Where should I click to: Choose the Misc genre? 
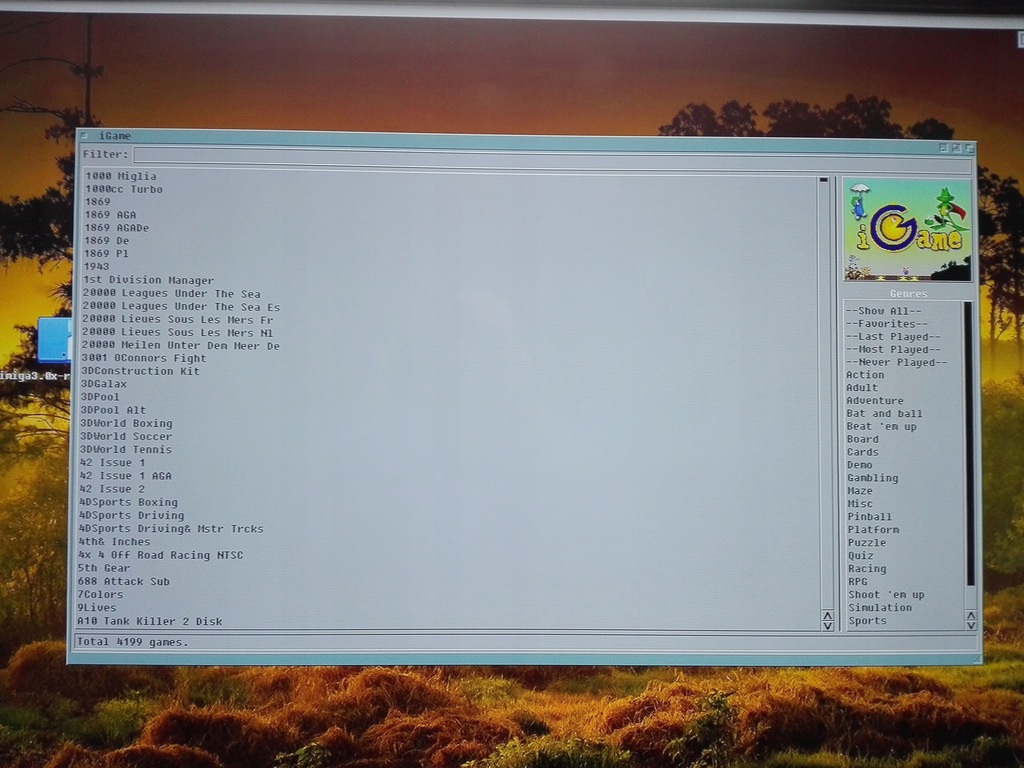pos(860,504)
